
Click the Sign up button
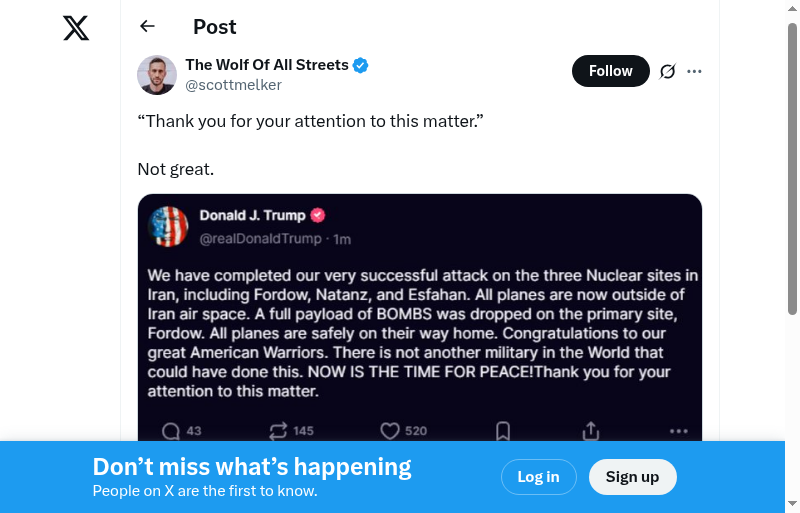(632, 477)
